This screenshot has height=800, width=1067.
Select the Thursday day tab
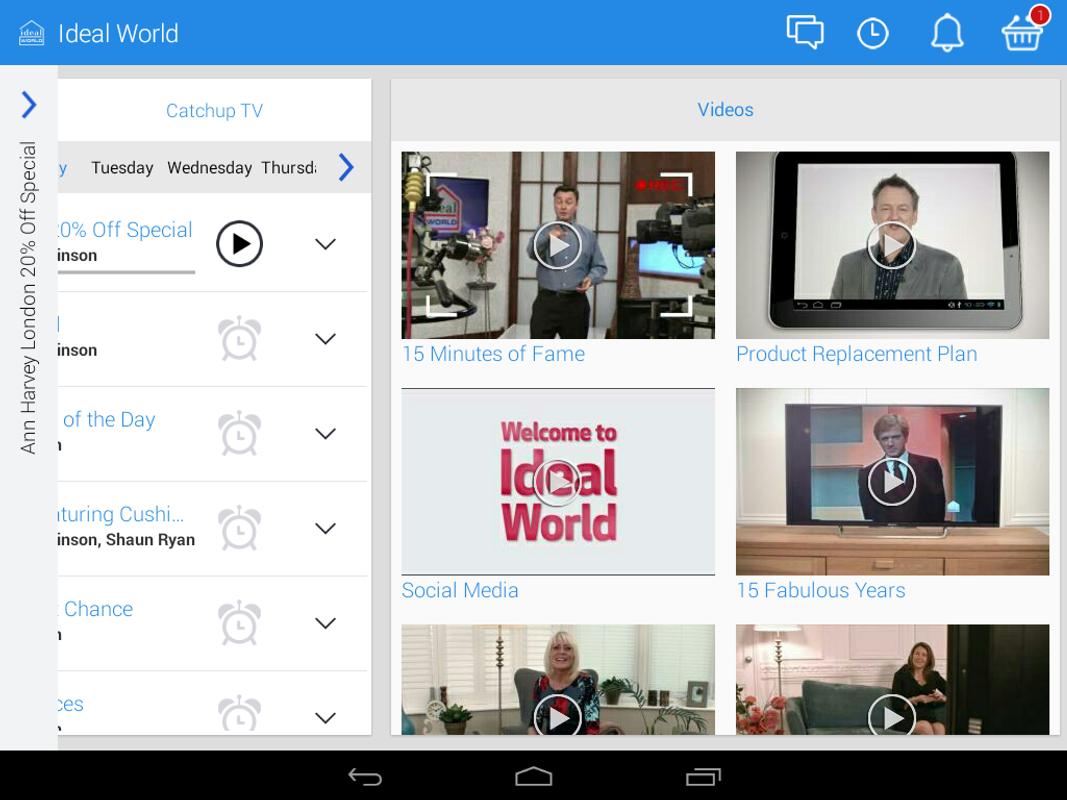point(289,167)
